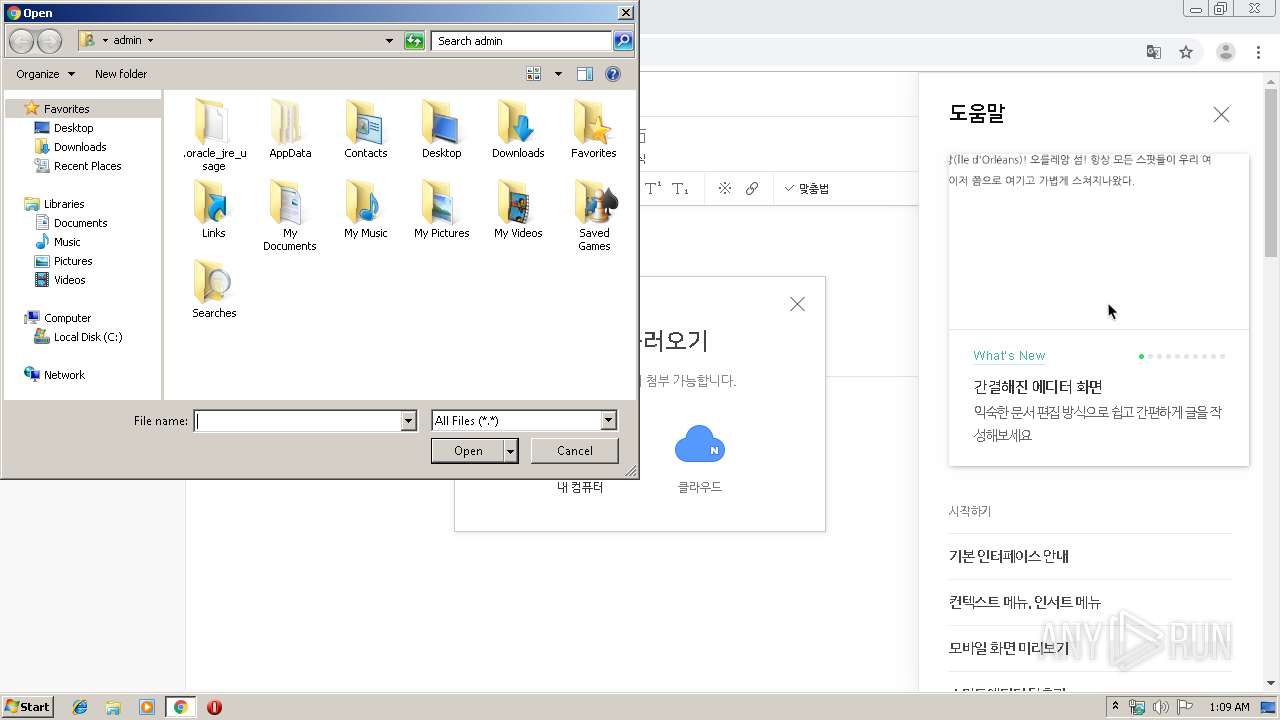1280x720 pixels.
Task: Select the Desktop folder in file list
Action: 441,130
